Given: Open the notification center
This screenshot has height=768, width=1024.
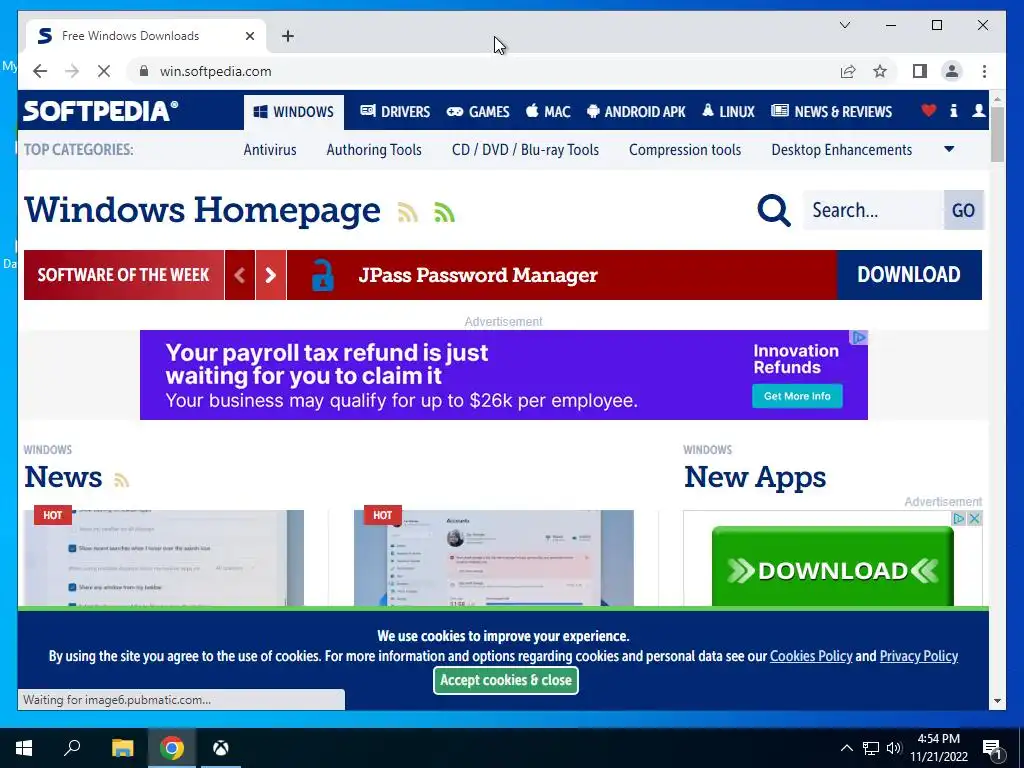Looking at the screenshot, I should tap(992, 749).
